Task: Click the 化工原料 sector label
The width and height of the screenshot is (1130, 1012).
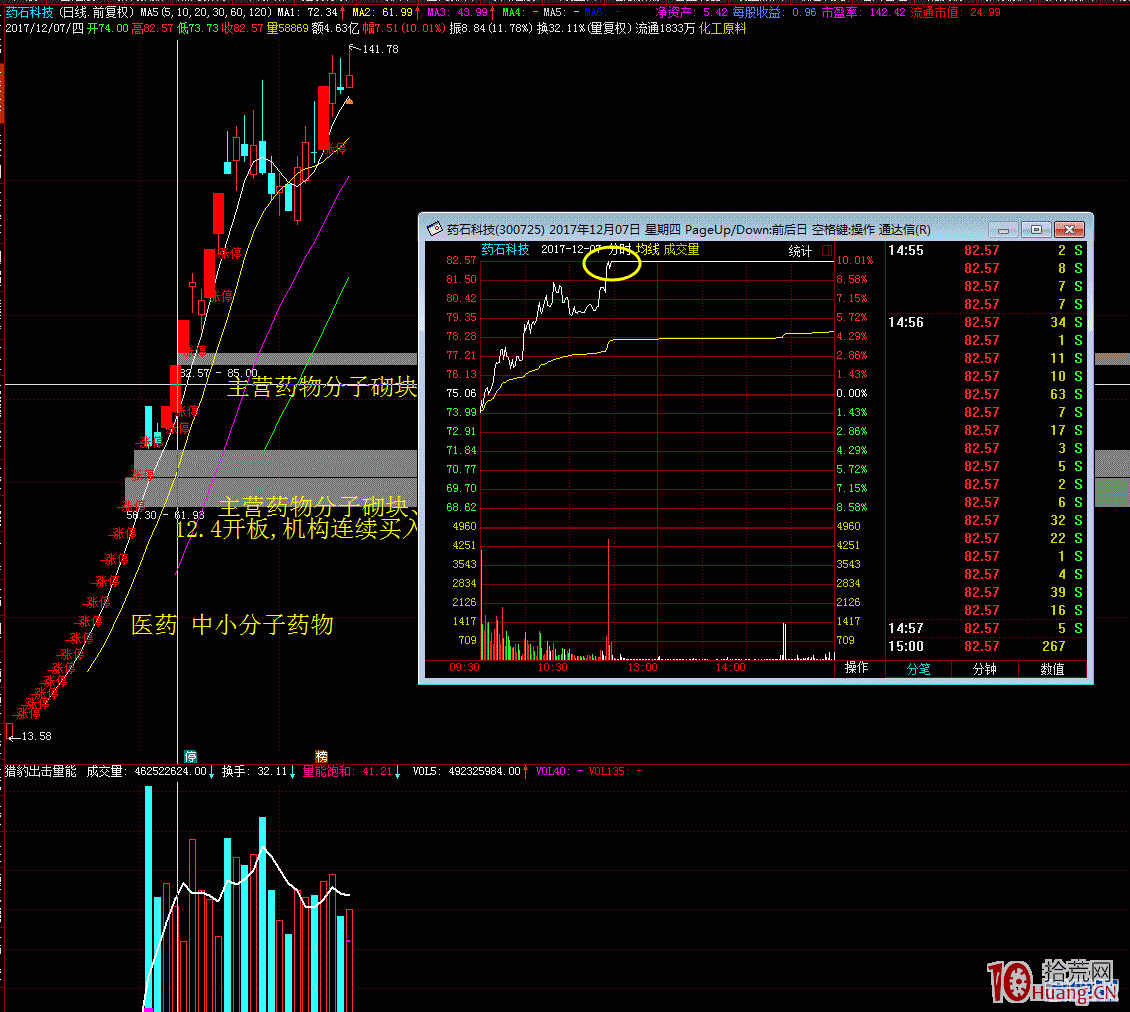Action: point(723,29)
